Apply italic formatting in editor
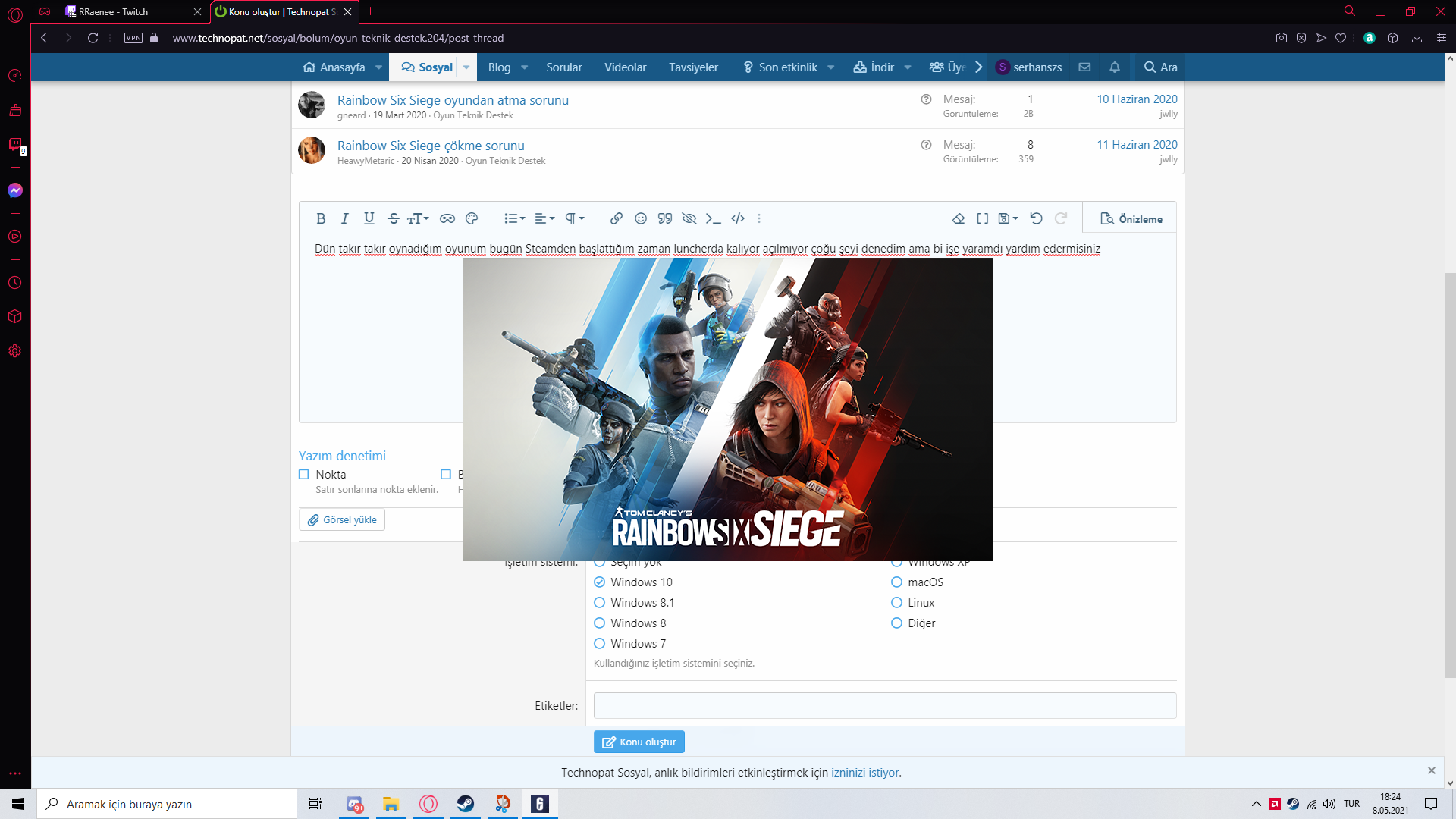1456x819 pixels. pyautogui.click(x=345, y=218)
